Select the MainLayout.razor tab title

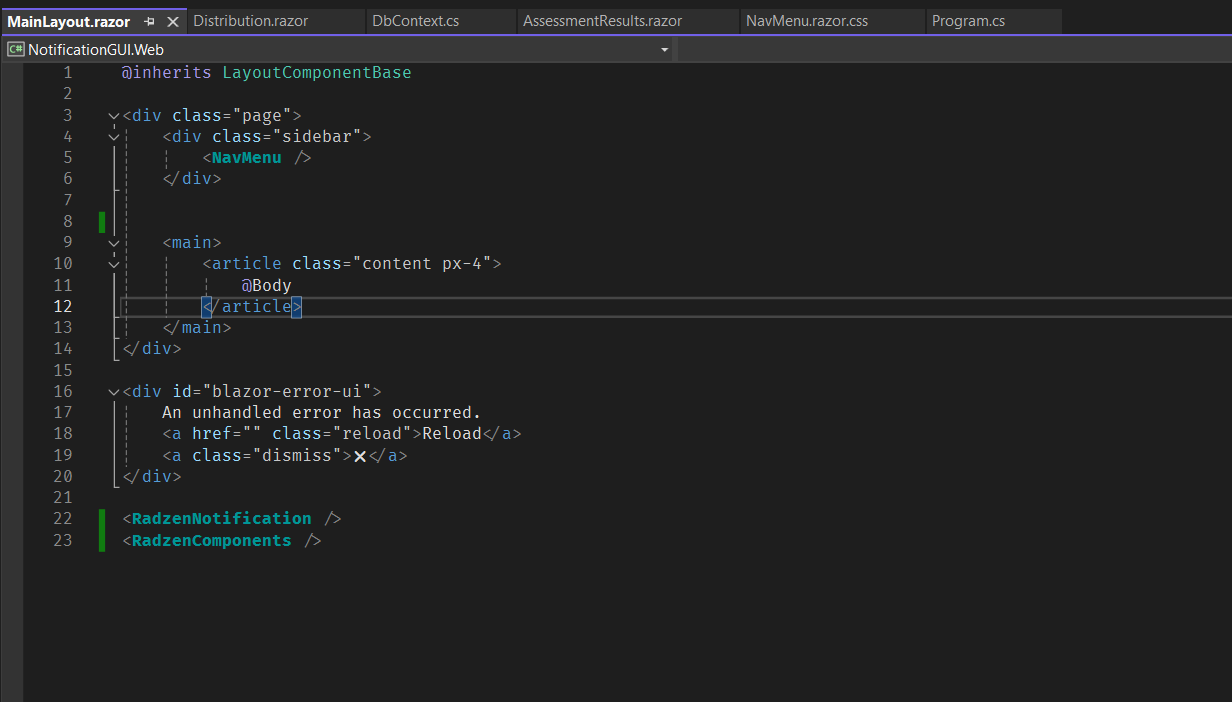[69, 21]
